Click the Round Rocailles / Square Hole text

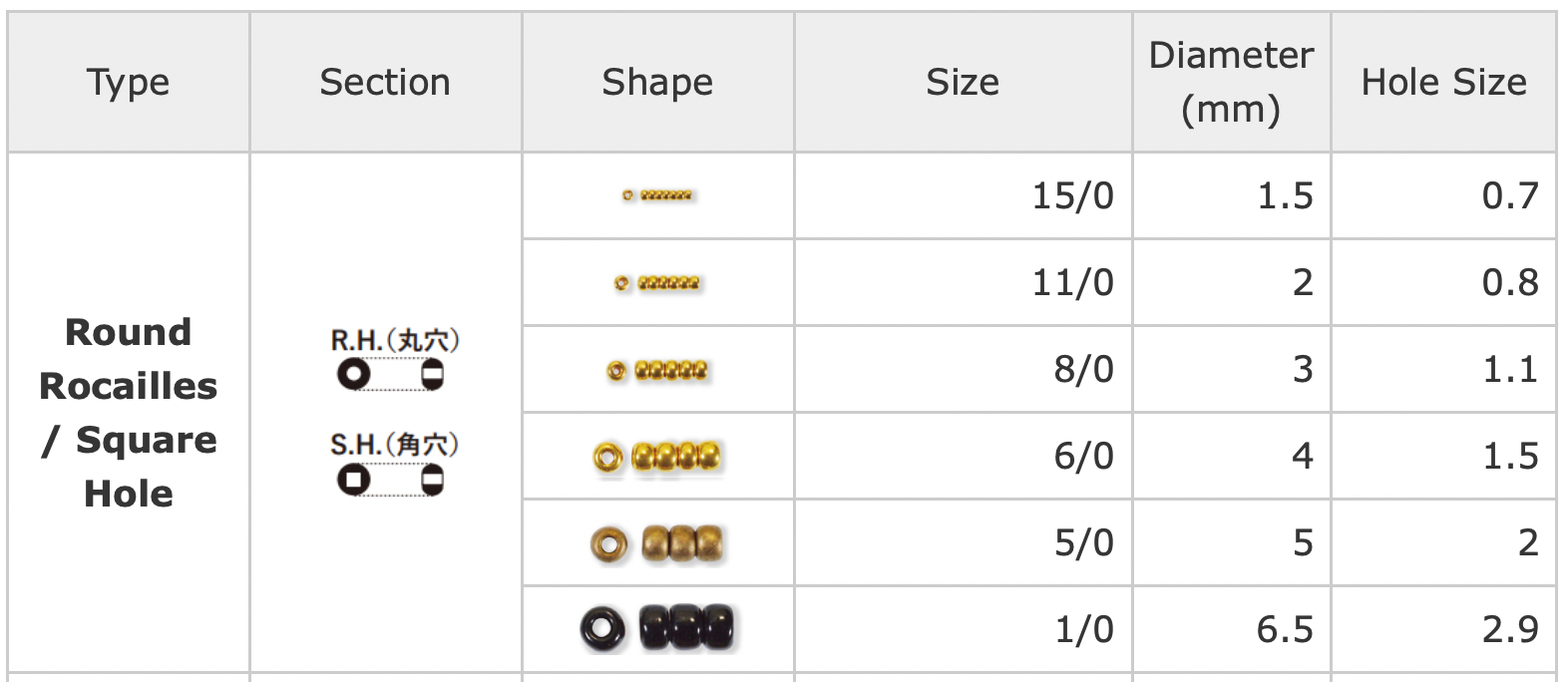pos(128,413)
